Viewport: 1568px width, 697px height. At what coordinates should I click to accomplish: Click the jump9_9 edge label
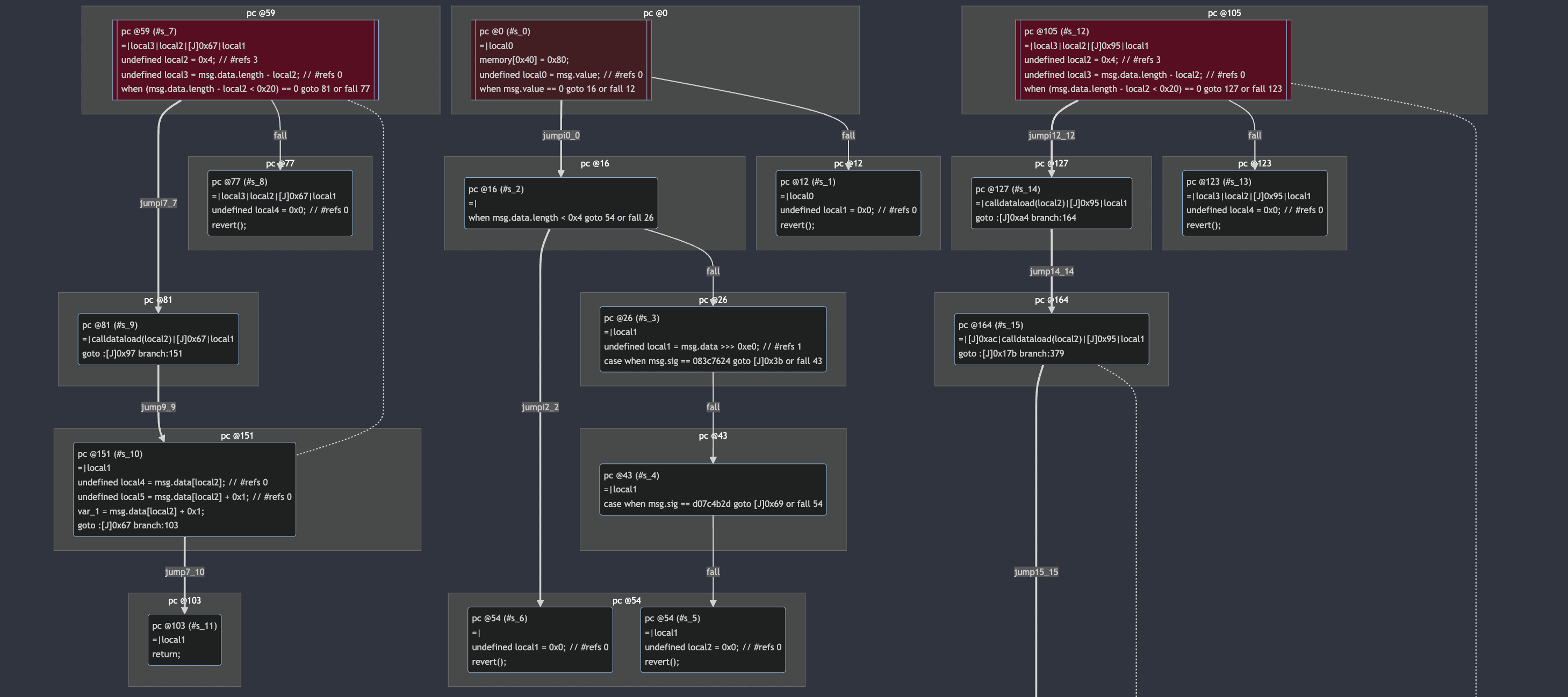[159, 407]
